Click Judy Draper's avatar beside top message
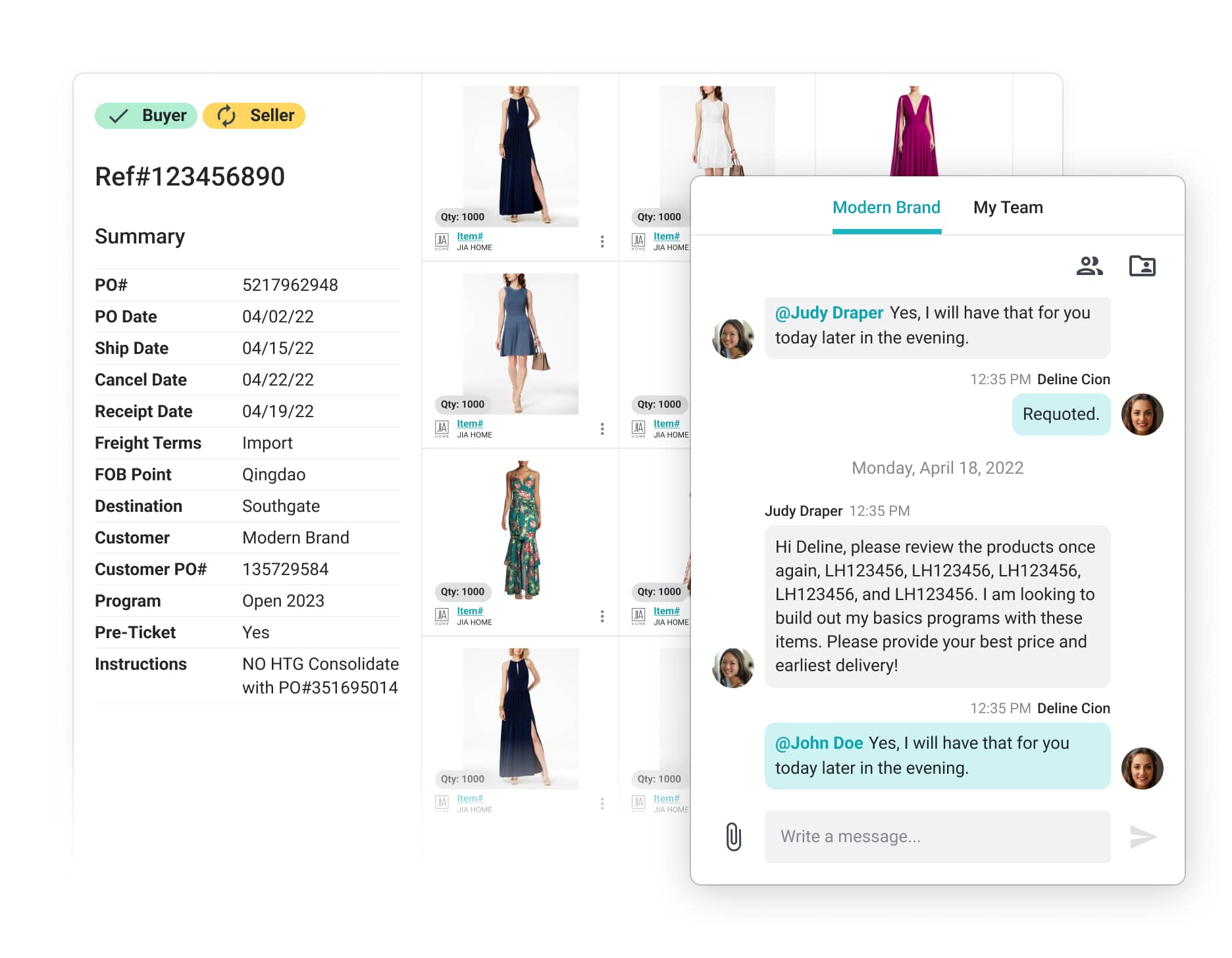Screen dimensions: 1232x958 tap(733, 339)
